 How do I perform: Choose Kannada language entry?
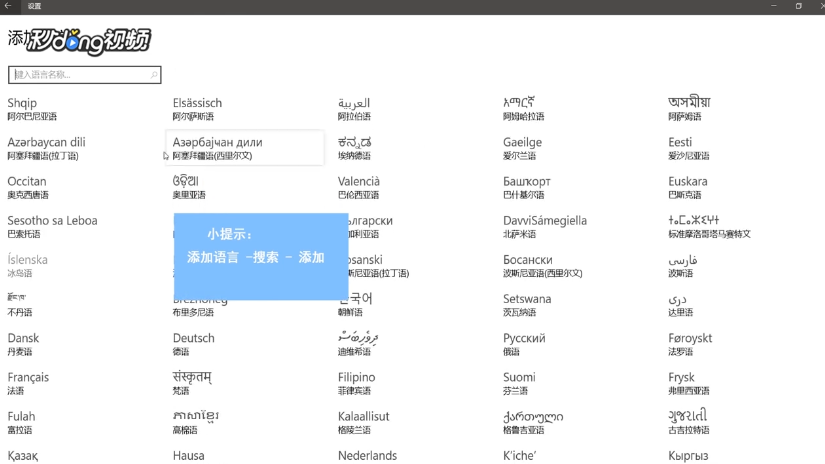coord(355,148)
